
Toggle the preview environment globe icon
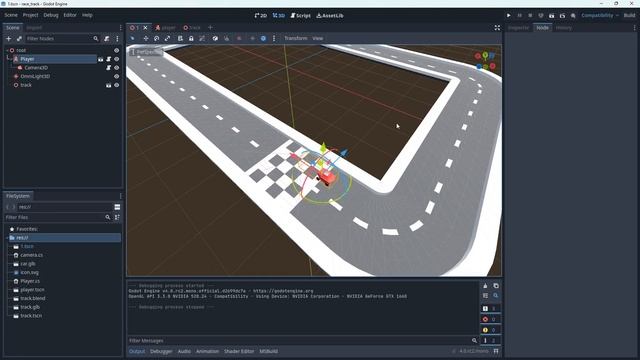point(263,38)
